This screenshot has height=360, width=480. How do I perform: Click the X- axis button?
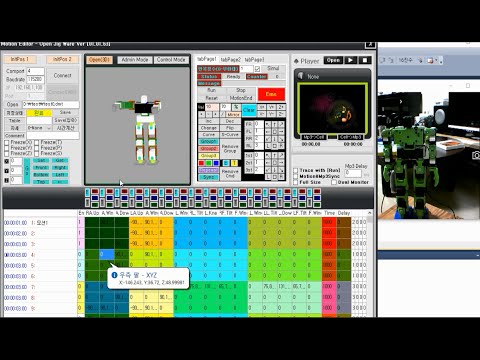(261, 114)
